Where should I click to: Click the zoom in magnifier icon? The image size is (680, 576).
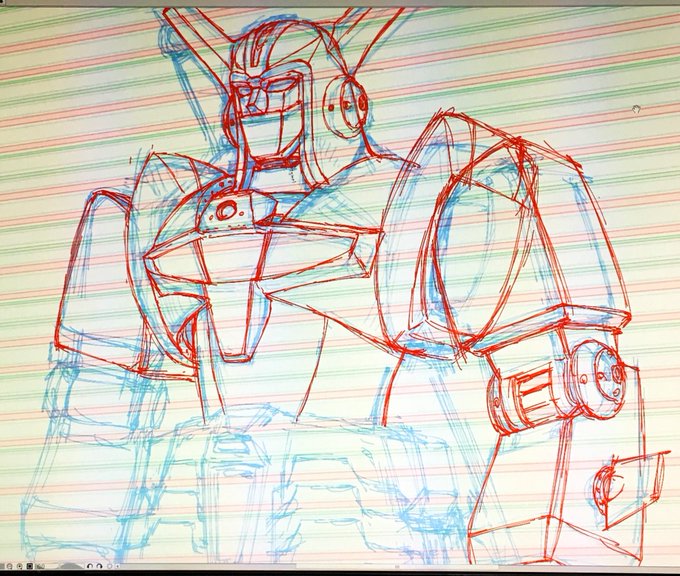coord(20,566)
